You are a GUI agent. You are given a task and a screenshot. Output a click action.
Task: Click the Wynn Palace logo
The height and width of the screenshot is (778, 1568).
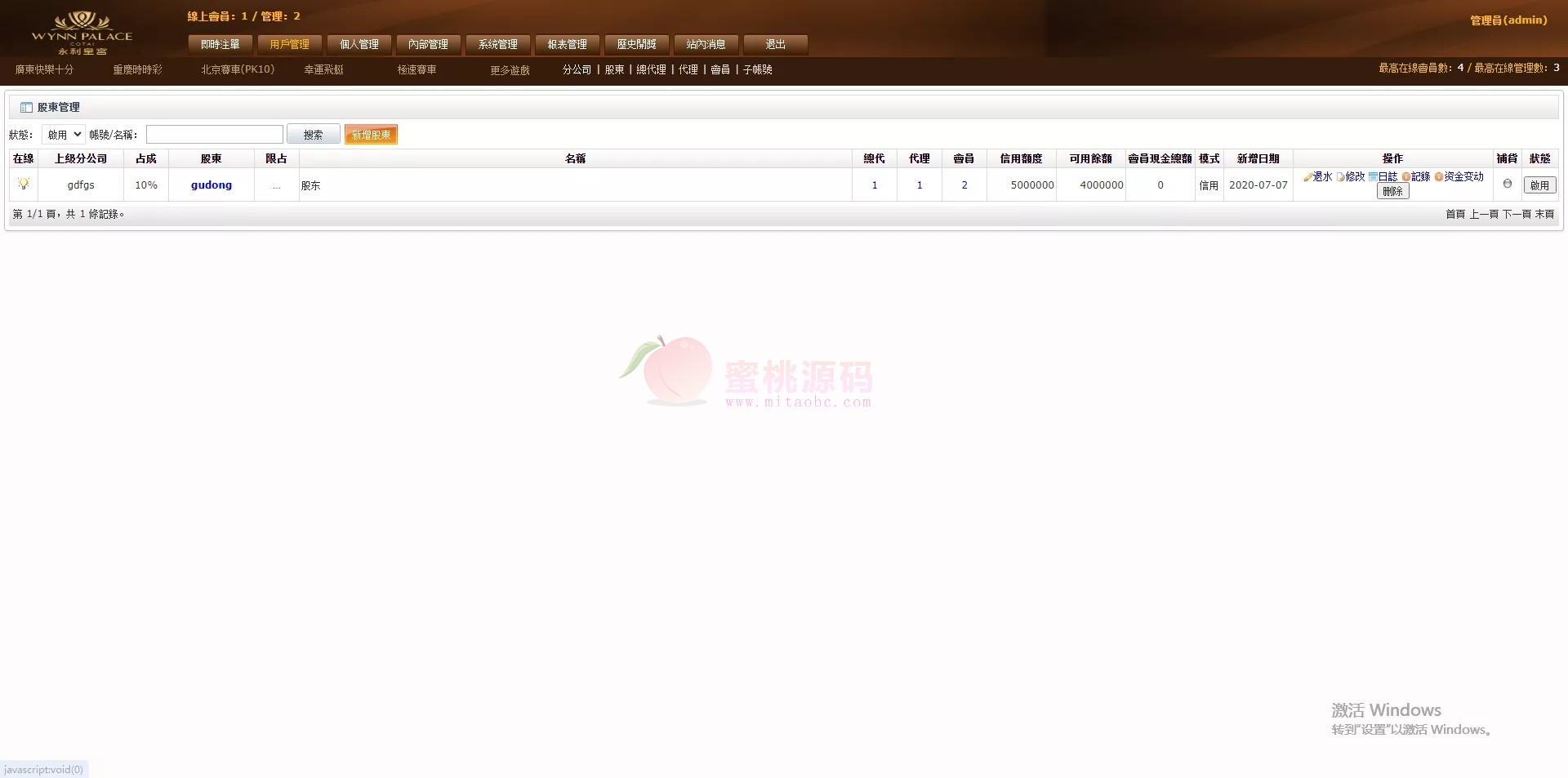pos(82,33)
